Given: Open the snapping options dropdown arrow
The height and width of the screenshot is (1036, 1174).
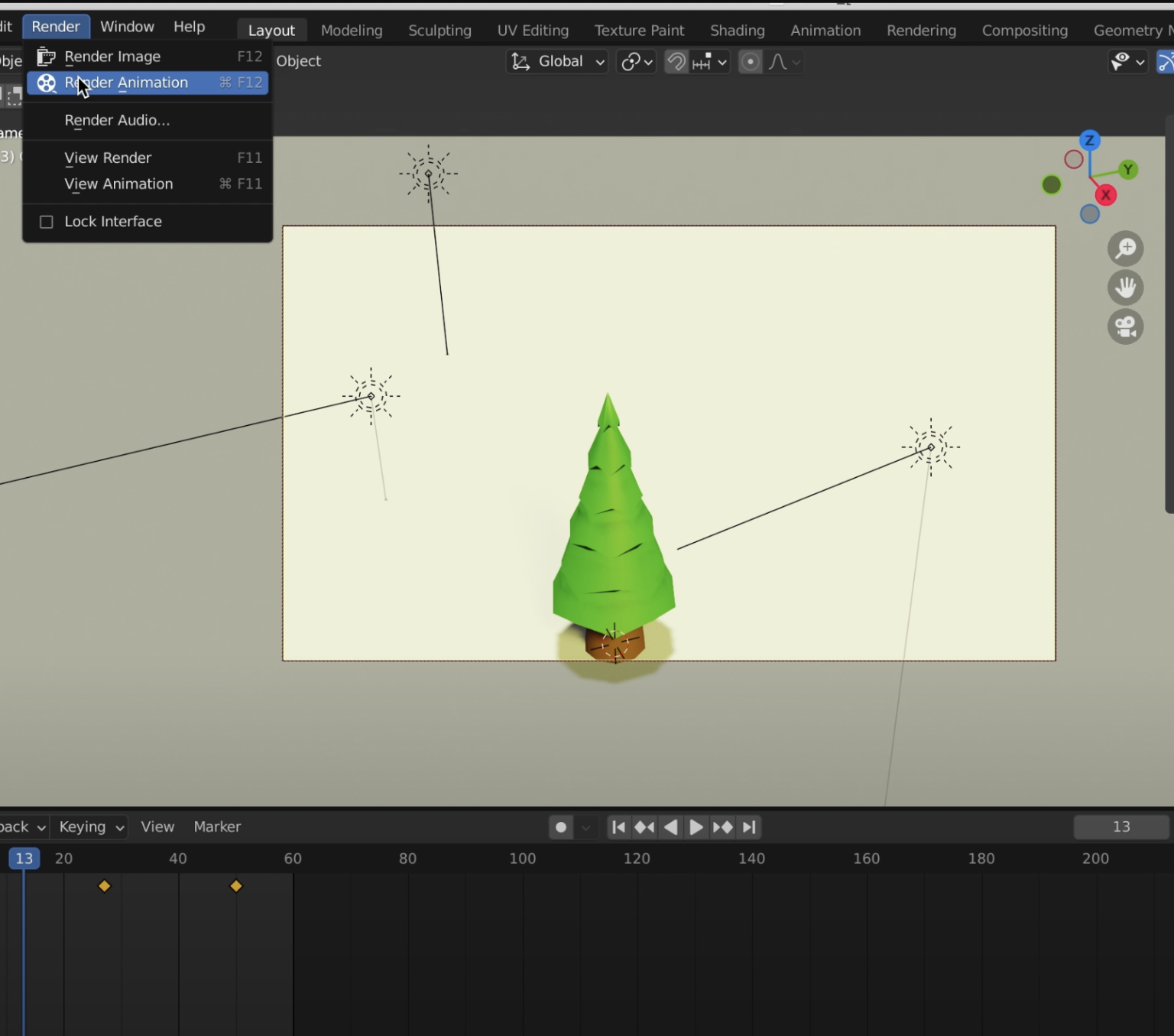Looking at the screenshot, I should point(722,62).
